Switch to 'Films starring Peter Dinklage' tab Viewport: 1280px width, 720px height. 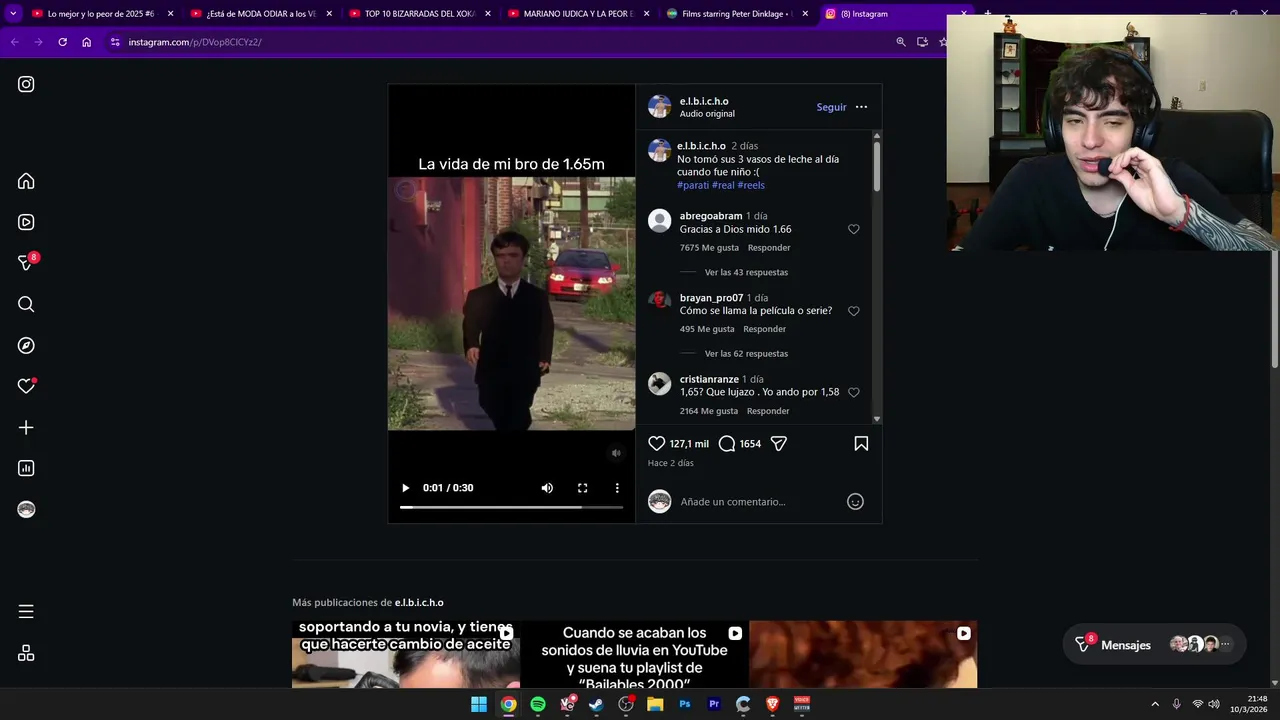(x=738, y=14)
